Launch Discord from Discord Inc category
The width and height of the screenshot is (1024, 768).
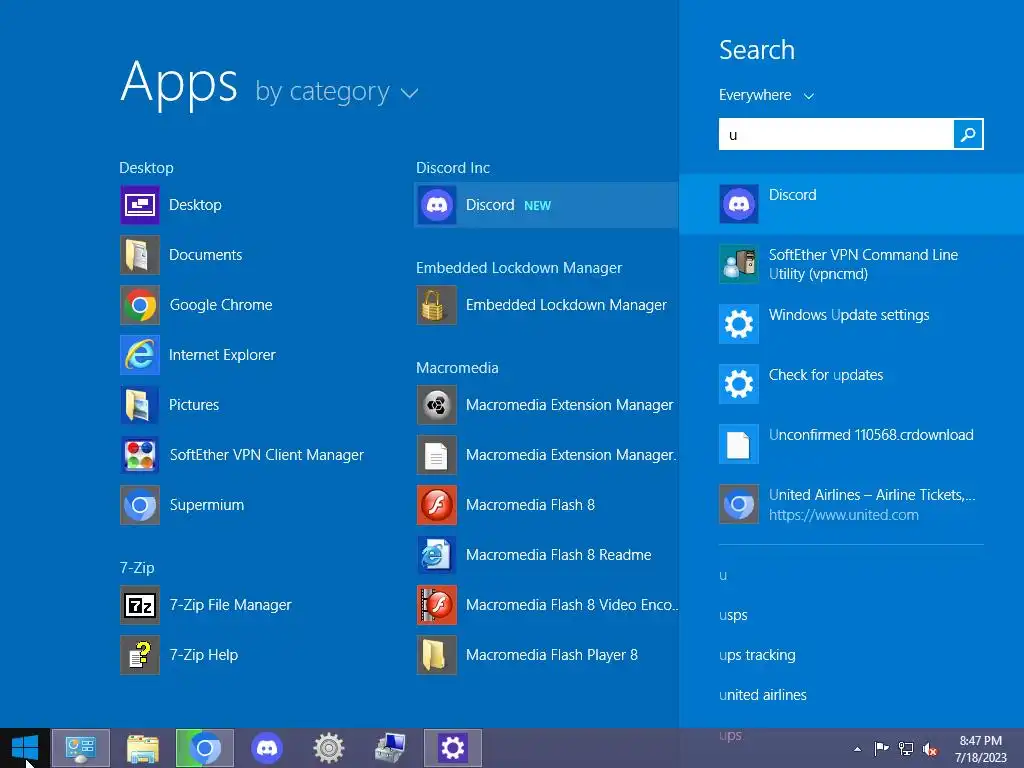point(546,205)
